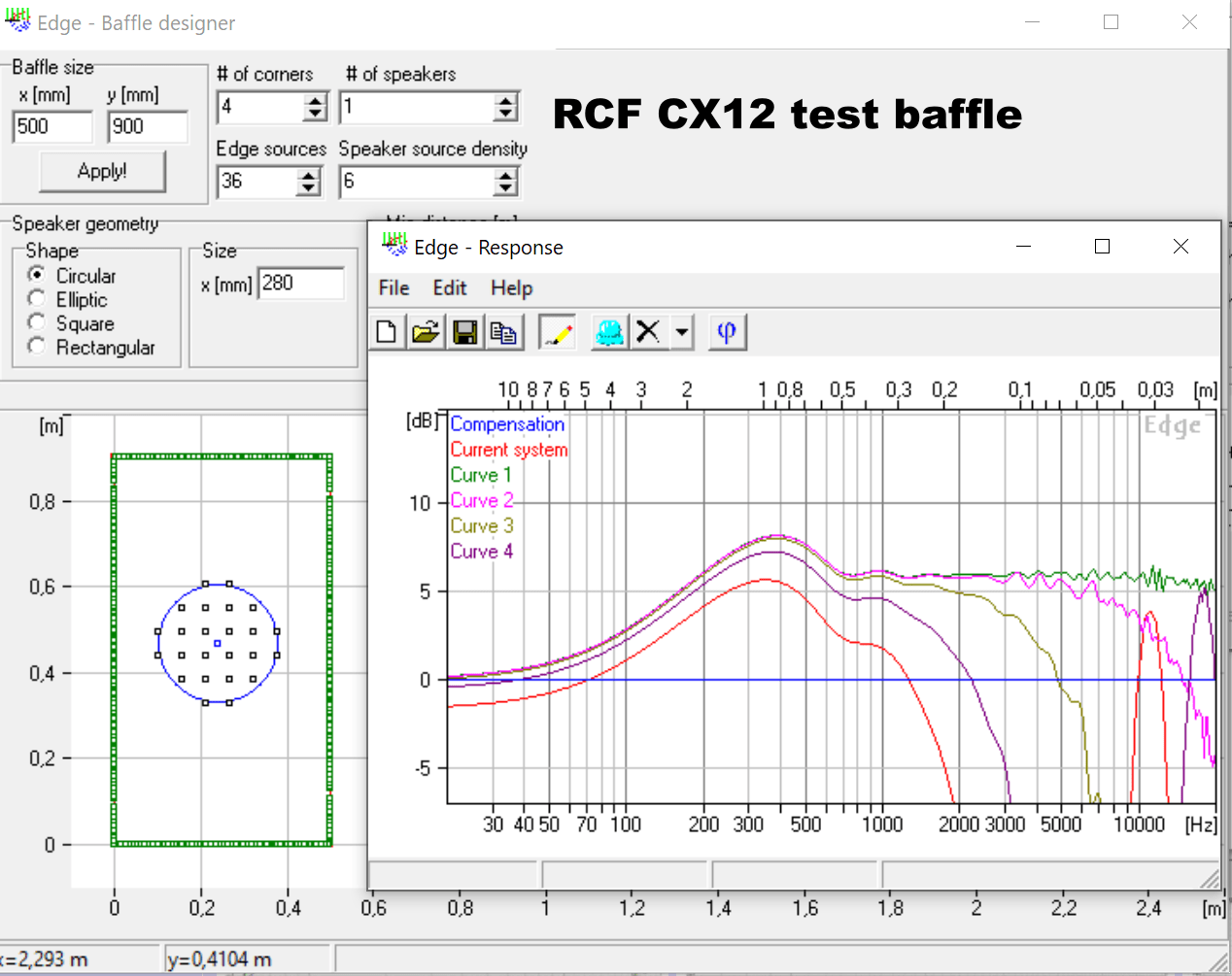This screenshot has width=1232, height=976.
Task: Click the Speaker source density field showing 6
Action: click(x=417, y=182)
